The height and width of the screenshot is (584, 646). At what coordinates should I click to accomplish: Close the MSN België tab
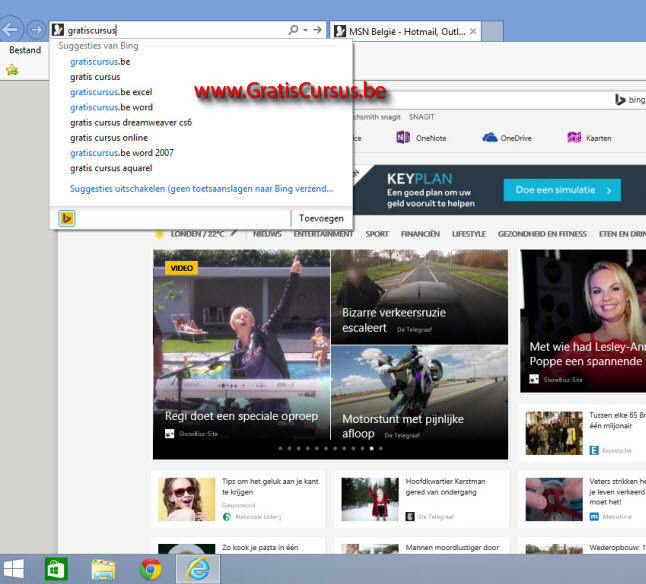pyautogui.click(x=473, y=31)
